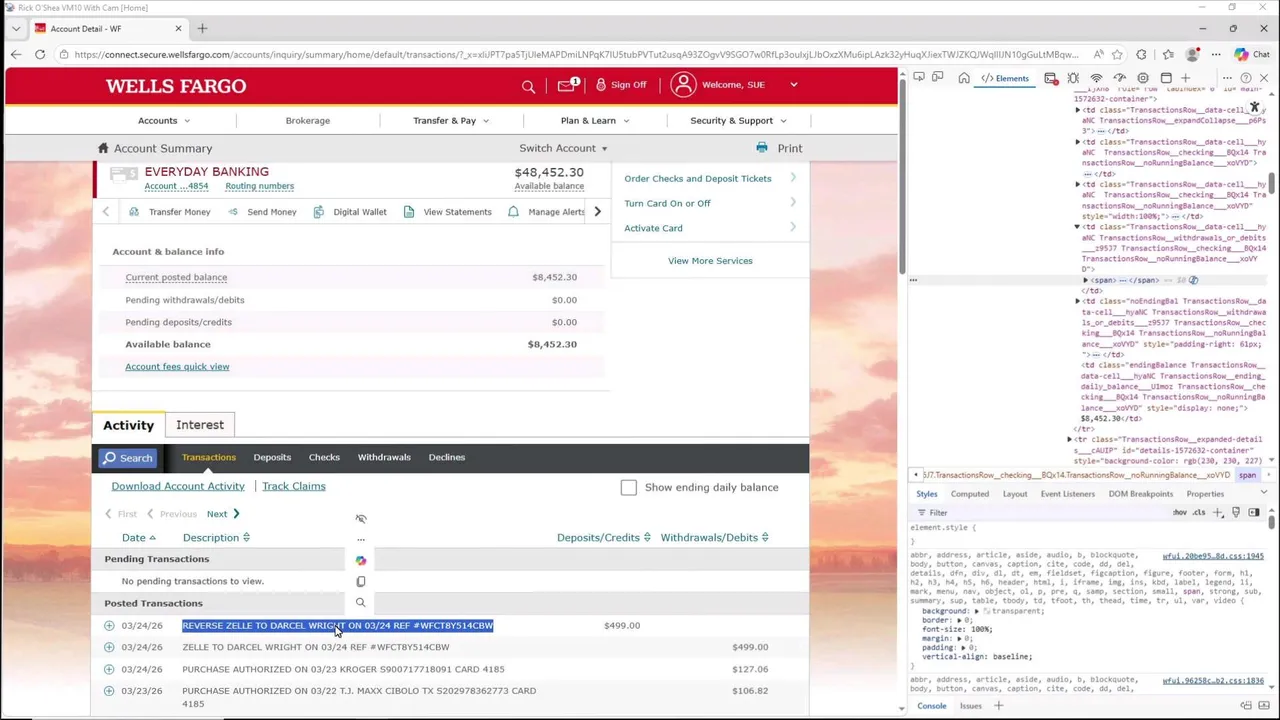This screenshot has height=720, width=1280.
Task: Open DevTools Application window icon
Action: 1166,78
